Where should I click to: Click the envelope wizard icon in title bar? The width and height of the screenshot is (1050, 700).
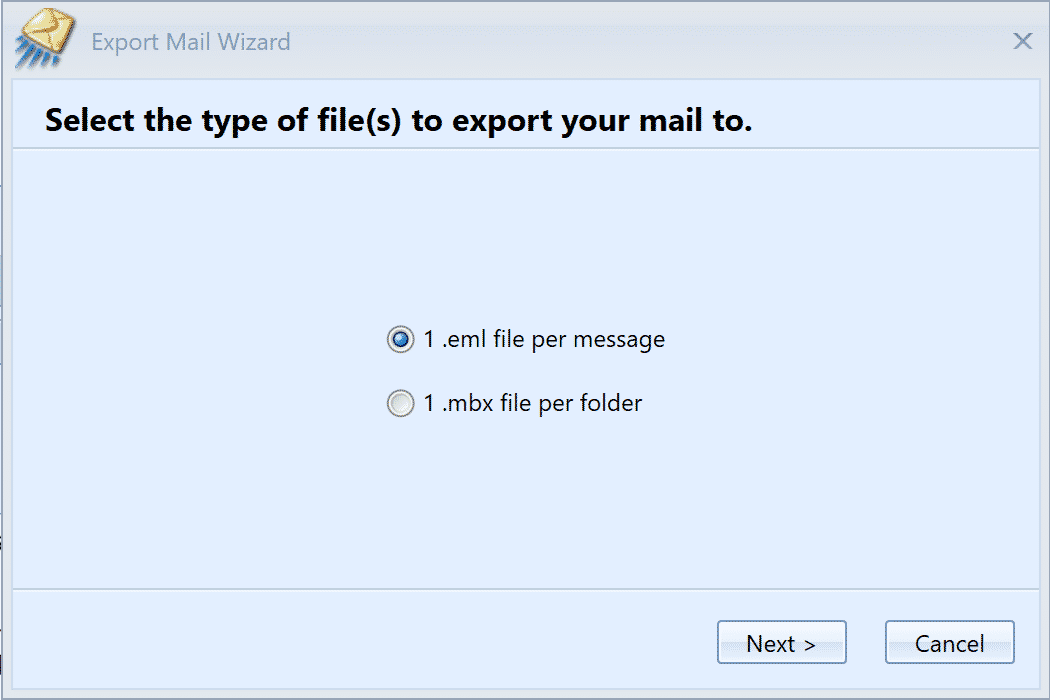click(x=45, y=39)
